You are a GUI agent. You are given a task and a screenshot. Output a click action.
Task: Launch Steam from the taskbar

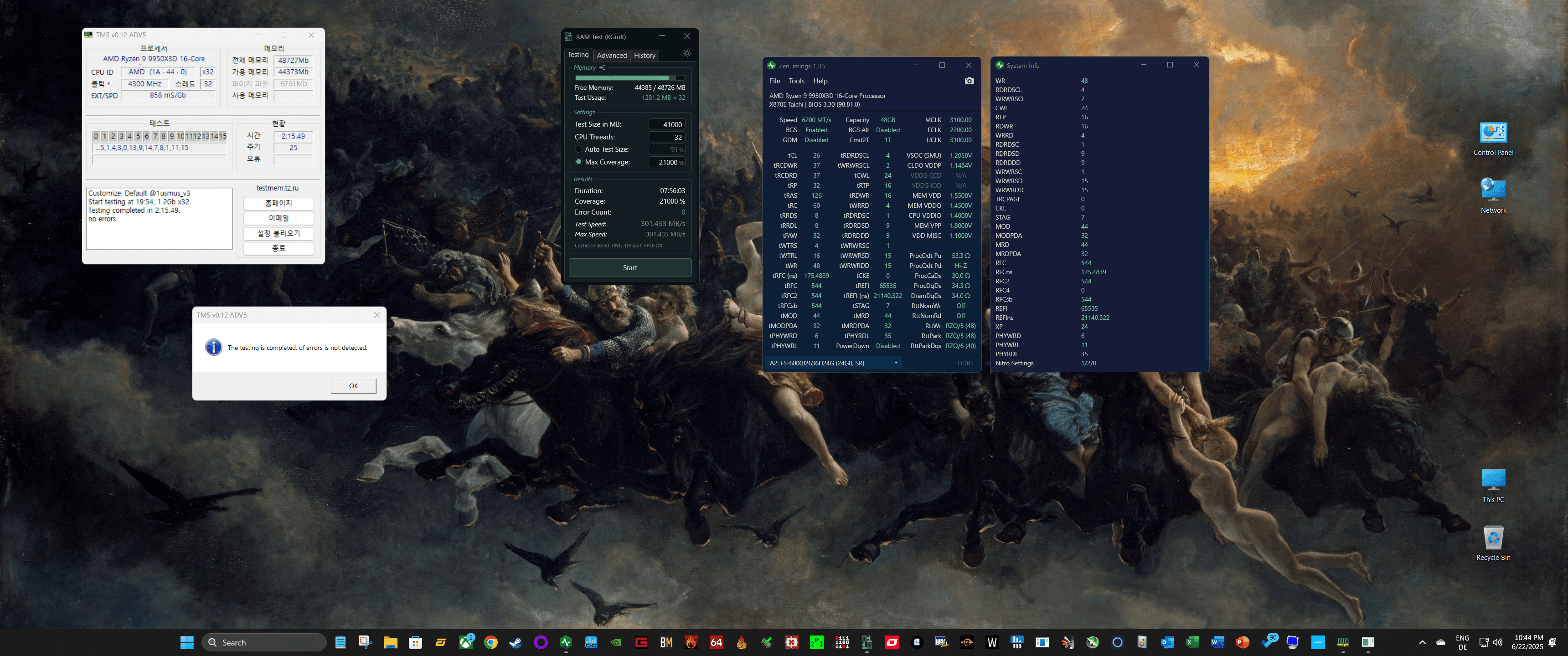516,643
